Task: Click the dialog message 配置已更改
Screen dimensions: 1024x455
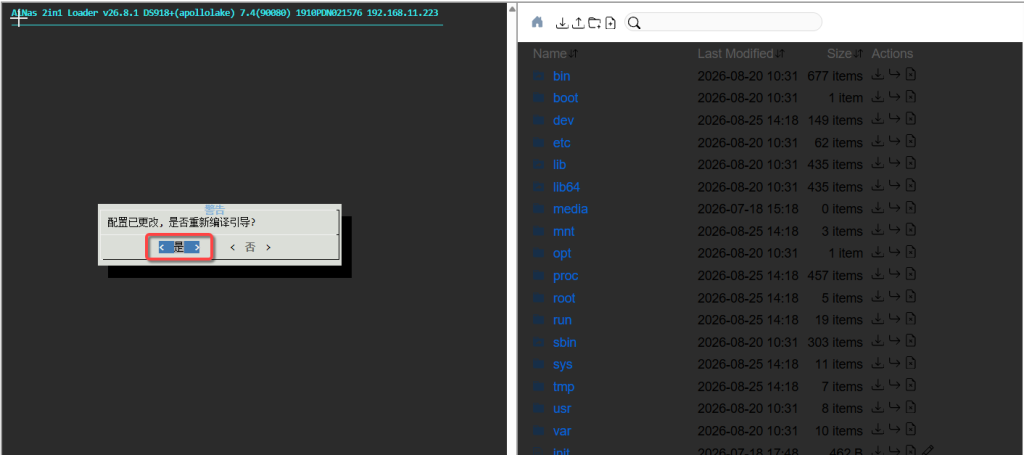Action: tap(181, 223)
